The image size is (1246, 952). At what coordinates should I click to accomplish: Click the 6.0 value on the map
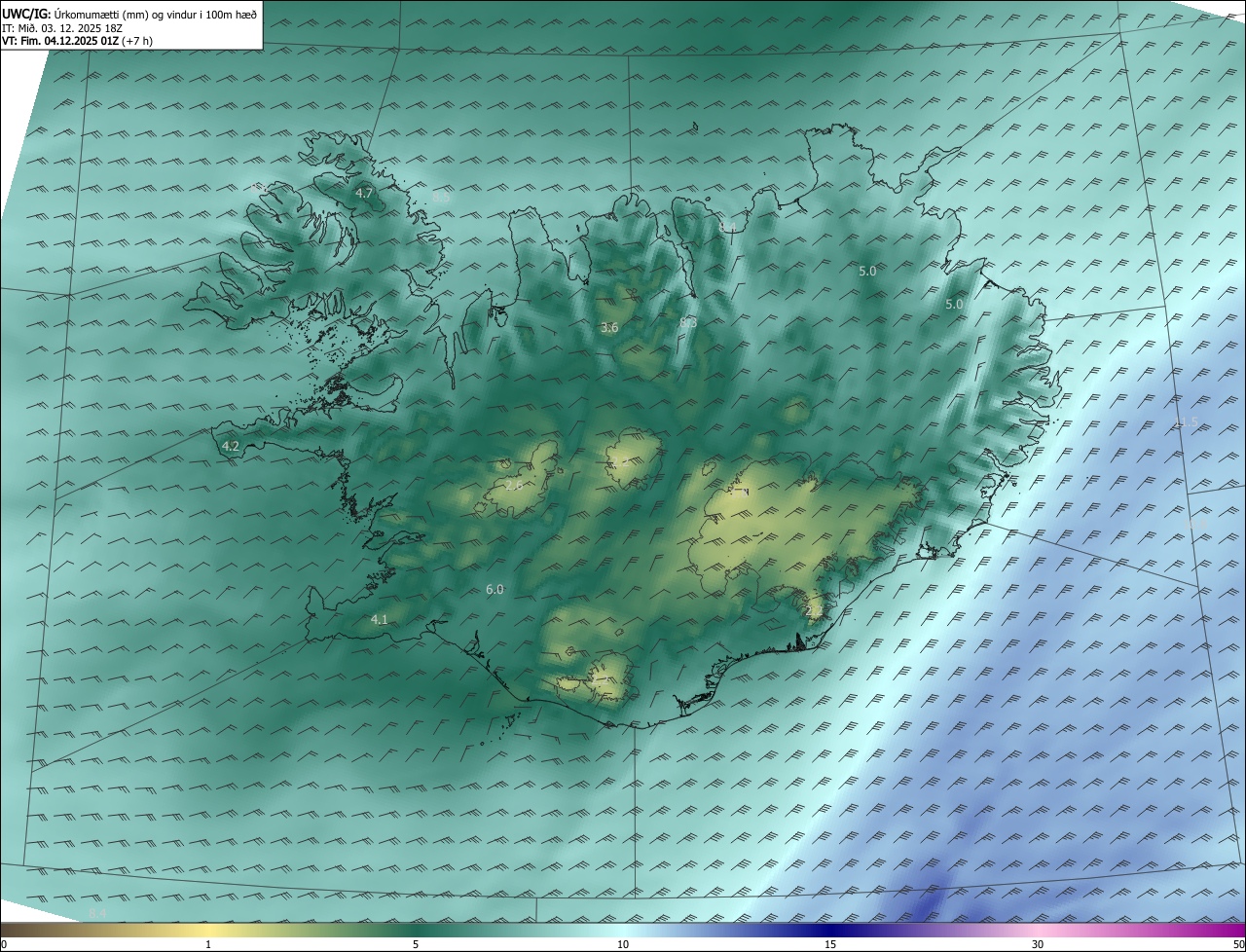495,590
